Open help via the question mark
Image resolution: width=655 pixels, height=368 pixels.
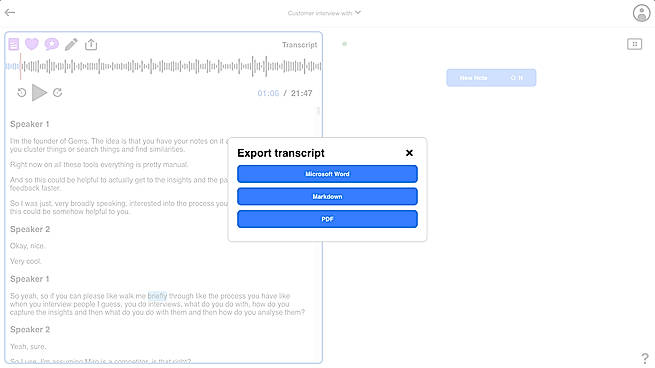pos(645,358)
